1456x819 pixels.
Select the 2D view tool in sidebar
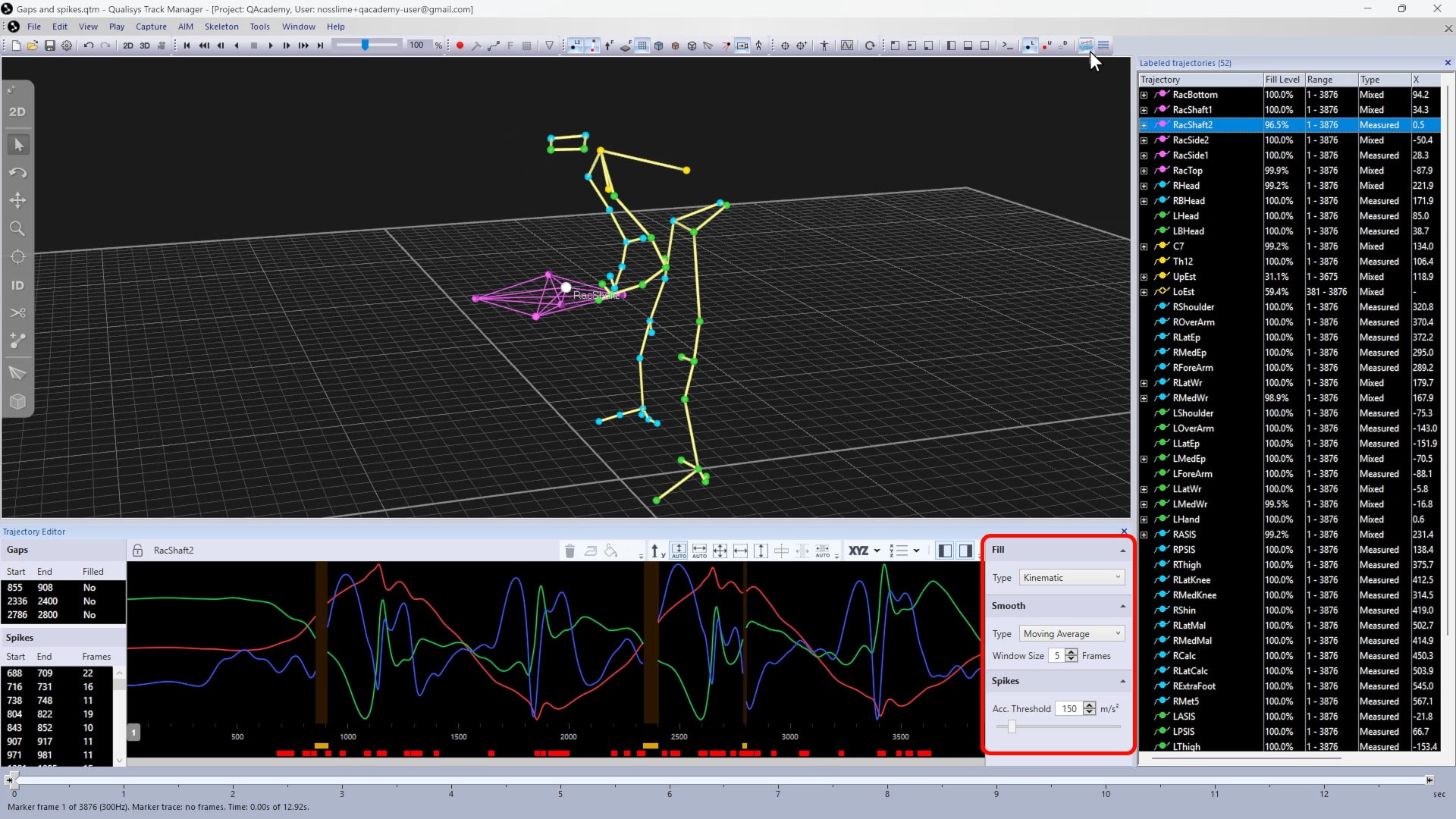tap(17, 111)
